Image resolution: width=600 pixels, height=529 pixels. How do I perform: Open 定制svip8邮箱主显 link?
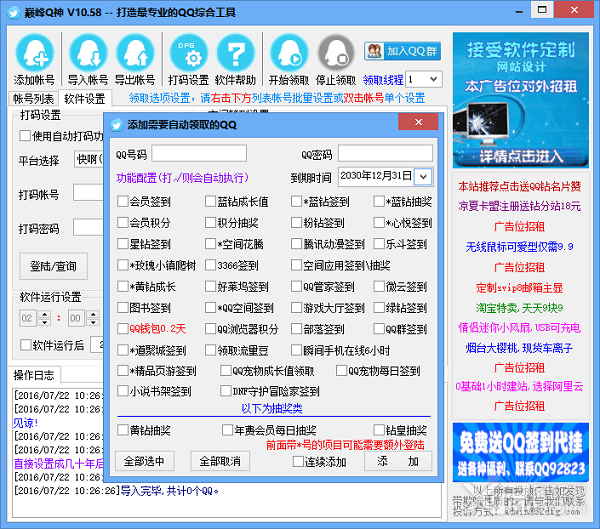coord(519,287)
